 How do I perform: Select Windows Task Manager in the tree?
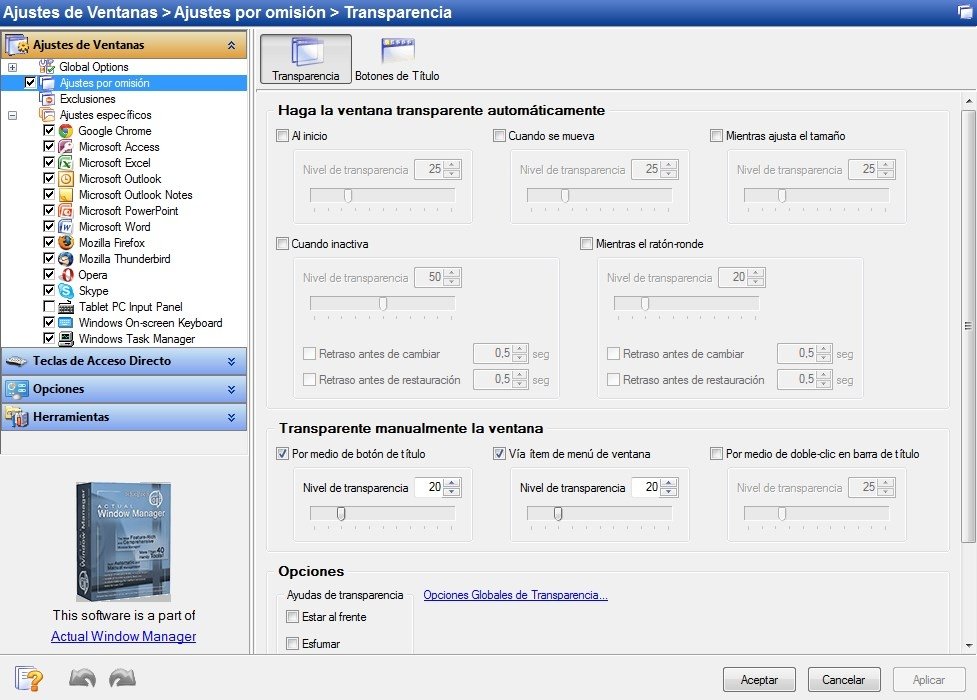[x=135, y=338]
